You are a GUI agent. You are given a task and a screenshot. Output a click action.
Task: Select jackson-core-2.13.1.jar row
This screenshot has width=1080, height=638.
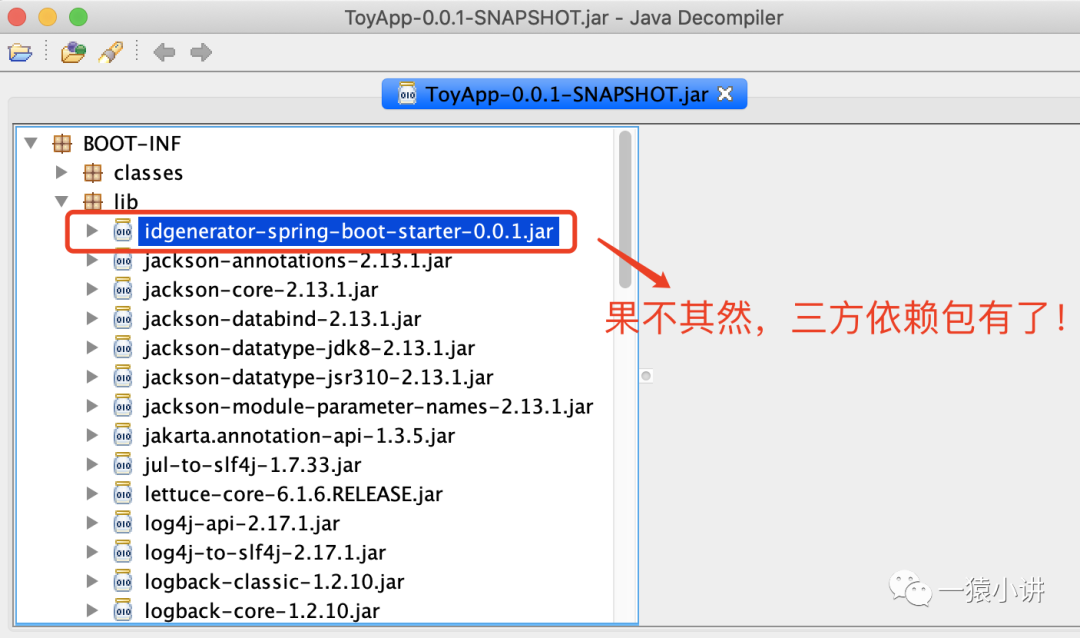point(261,289)
